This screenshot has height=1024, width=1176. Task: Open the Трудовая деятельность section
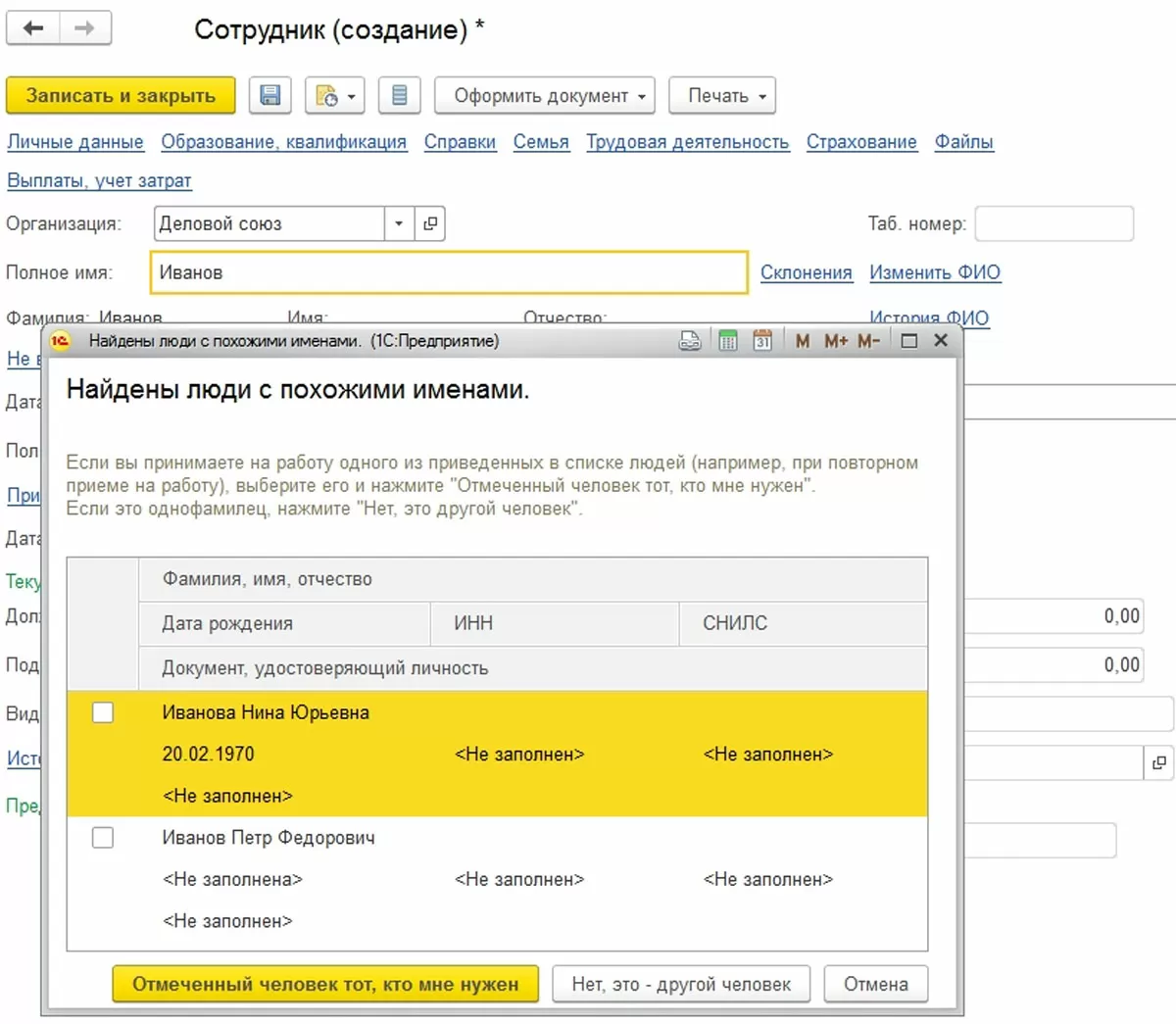688,142
